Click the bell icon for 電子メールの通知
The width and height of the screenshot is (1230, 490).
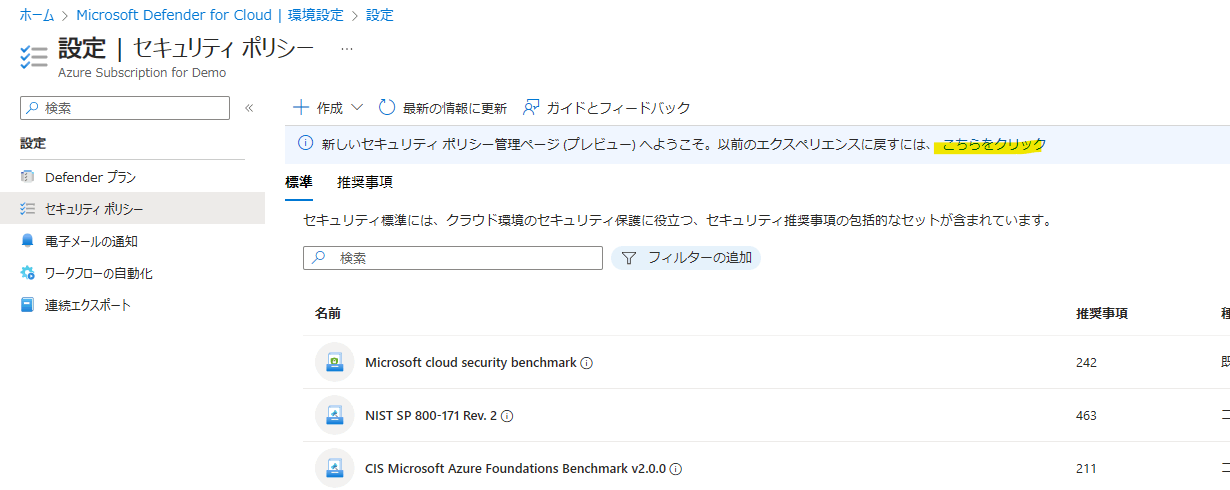(27, 241)
